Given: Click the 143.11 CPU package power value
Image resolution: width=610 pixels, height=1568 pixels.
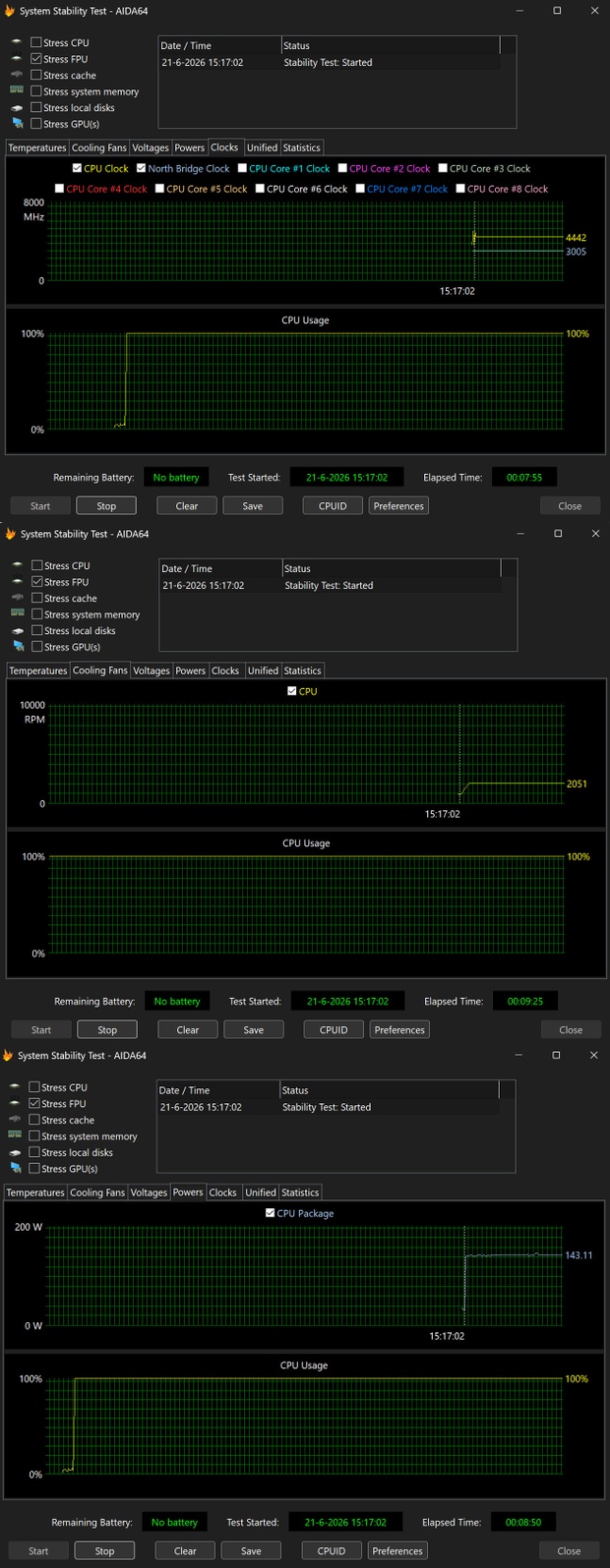Looking at the screenshot, I should pos(579,1255).
